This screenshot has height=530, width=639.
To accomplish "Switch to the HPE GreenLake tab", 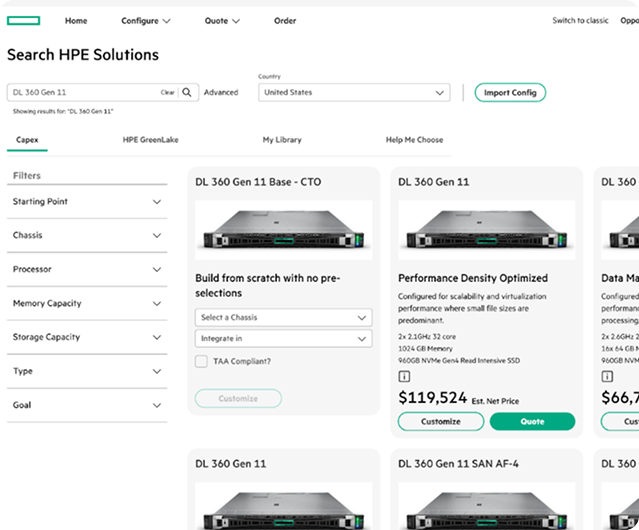I will [150, 140].
